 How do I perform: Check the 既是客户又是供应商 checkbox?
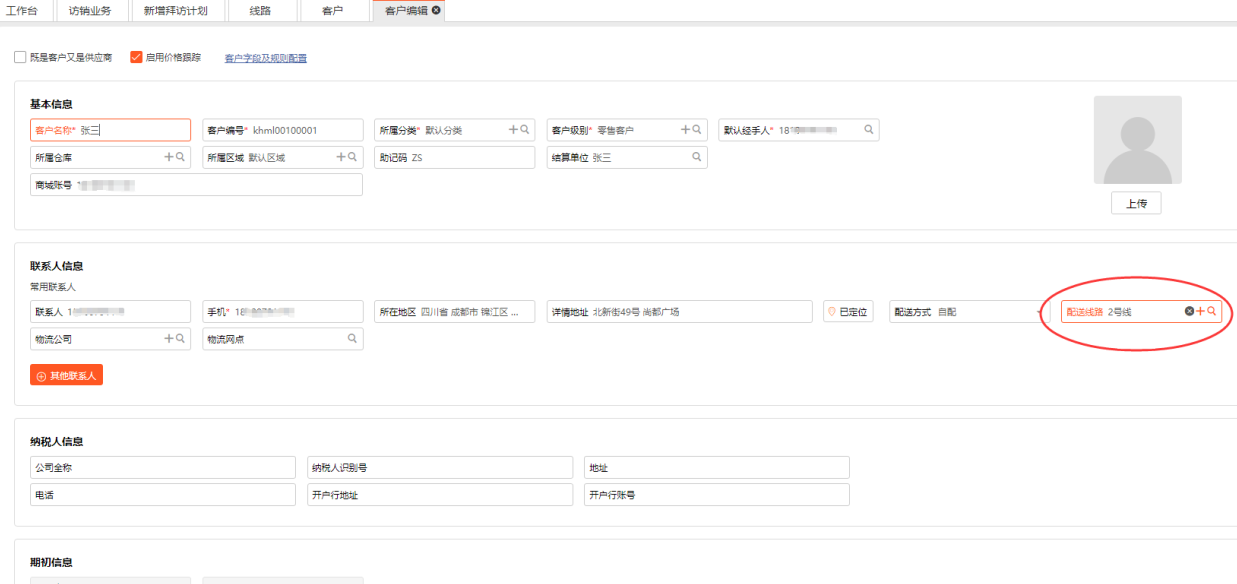pyautogui.click(x=21, y=58)
